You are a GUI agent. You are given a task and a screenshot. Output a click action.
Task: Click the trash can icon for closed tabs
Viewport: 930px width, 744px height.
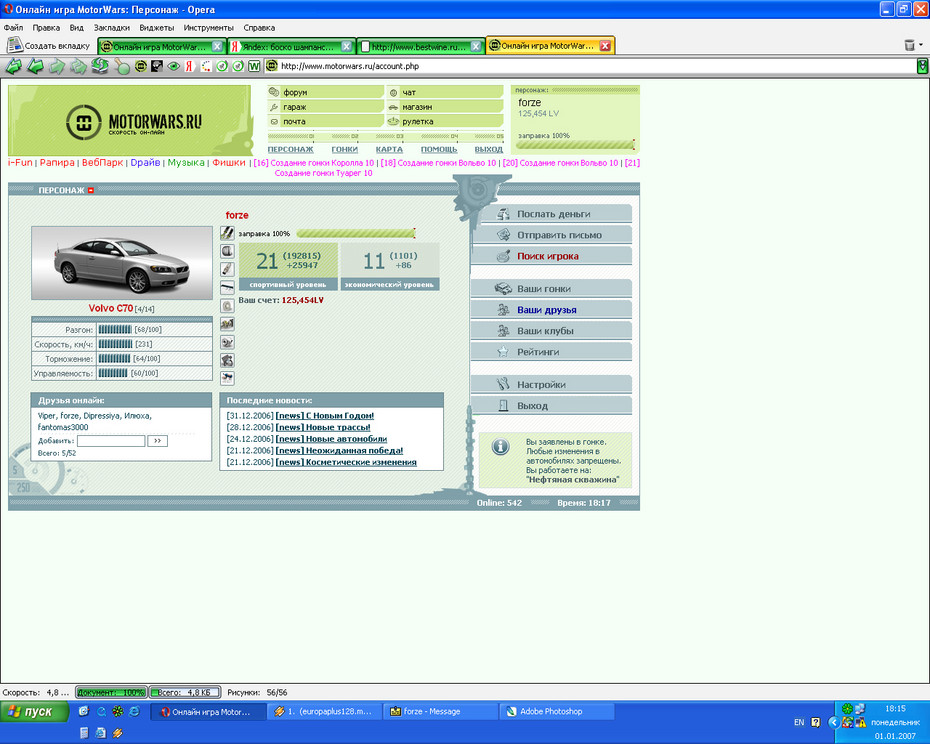908,45
